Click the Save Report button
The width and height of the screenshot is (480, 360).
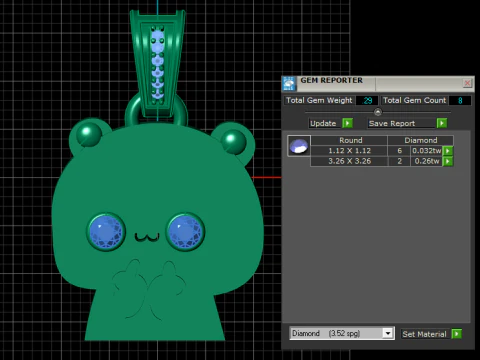tap(402, 123)
